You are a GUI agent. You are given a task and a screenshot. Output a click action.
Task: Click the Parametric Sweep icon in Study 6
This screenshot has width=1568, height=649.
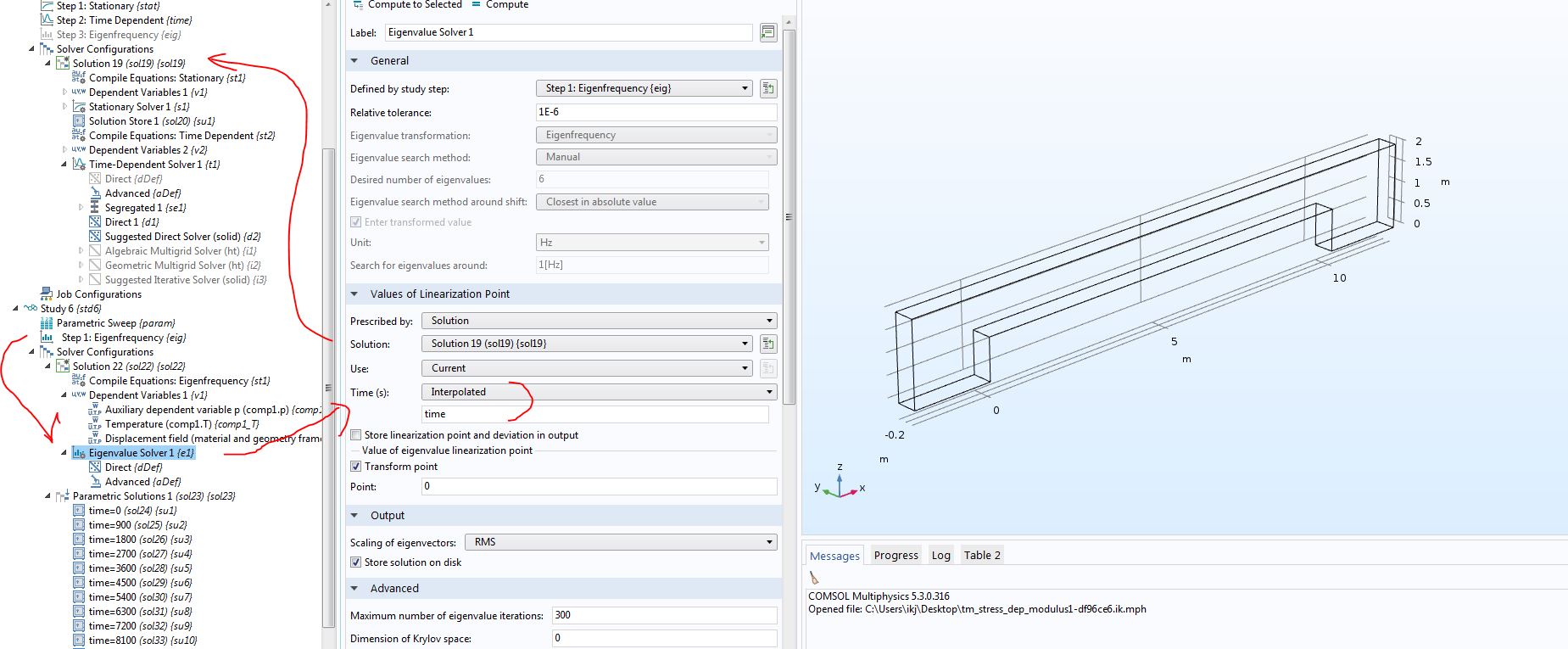coord(47,323)
